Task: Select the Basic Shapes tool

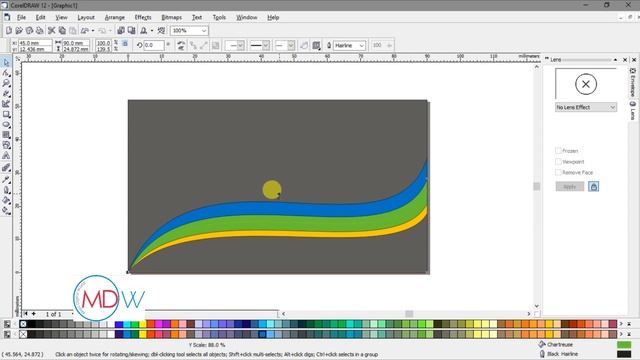Action: 6,145
